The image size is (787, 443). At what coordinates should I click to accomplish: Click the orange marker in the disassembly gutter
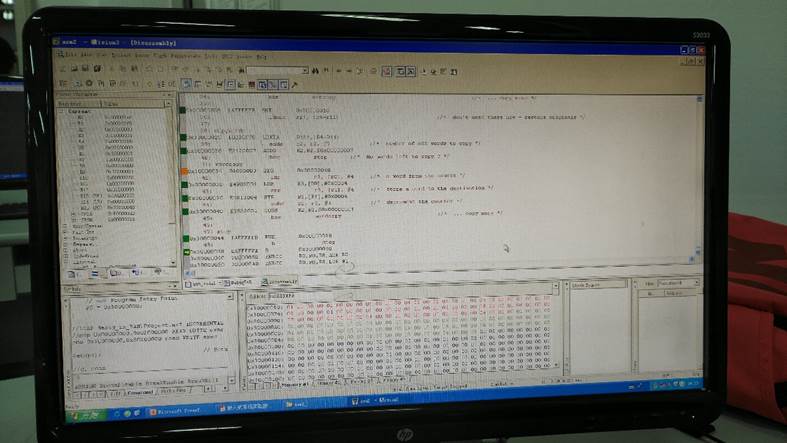(x=183, y=170)
